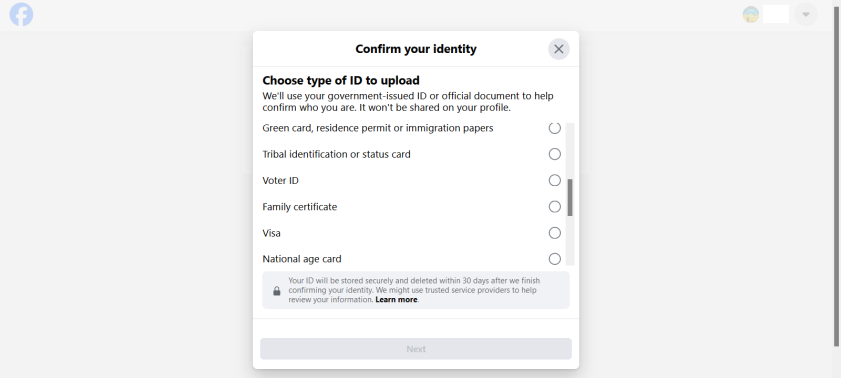This screenshot has width=841, height=378.
Task: Click the Next button
Action: click(416, 349)
